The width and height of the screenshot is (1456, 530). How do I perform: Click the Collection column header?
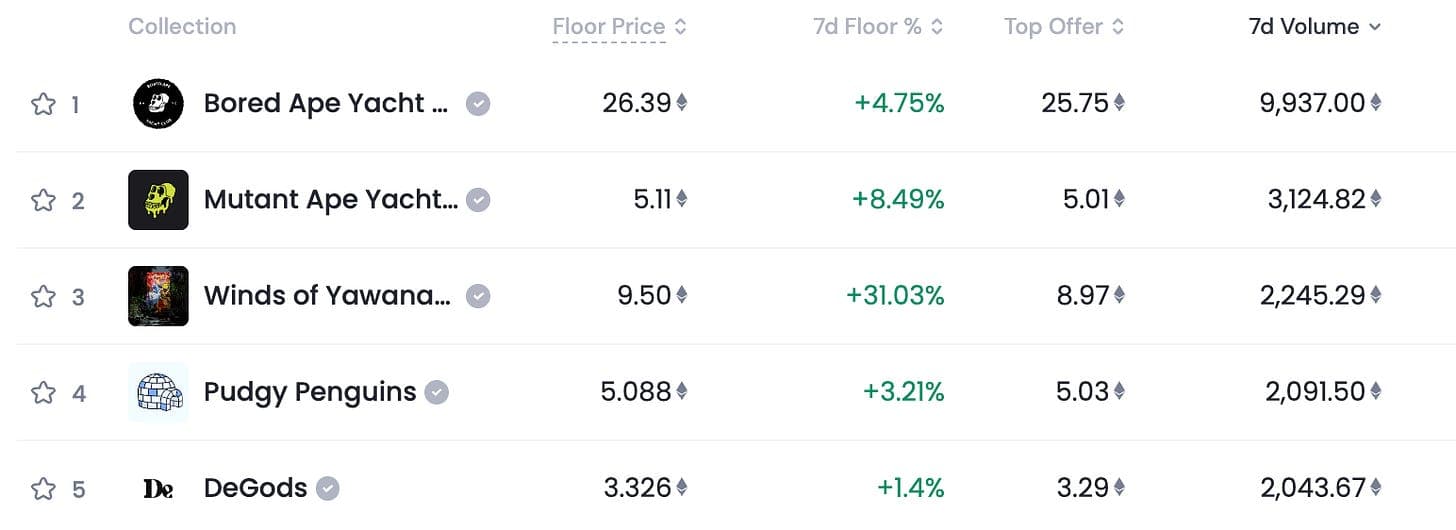(x=182, y=27)
